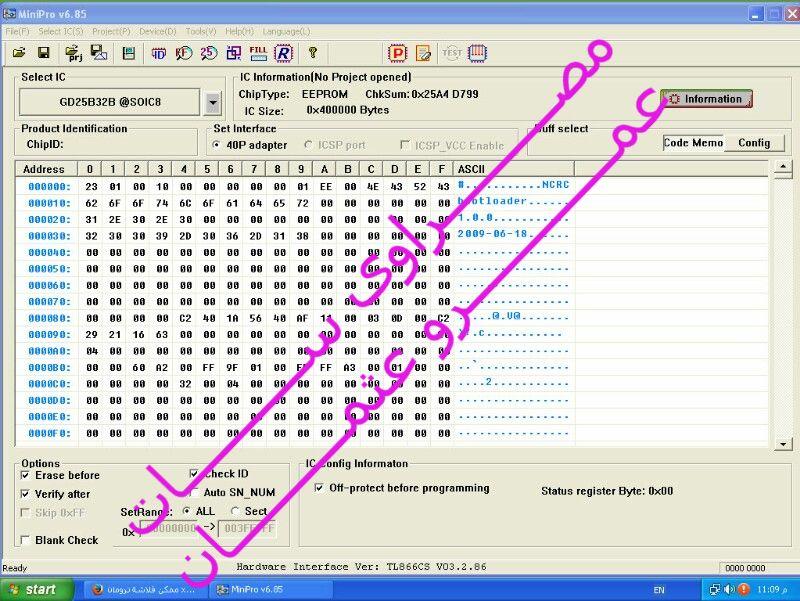This screenshot has width=800, height=601.
Task: Click the save file floppy icon
Action: pos(44,53)
